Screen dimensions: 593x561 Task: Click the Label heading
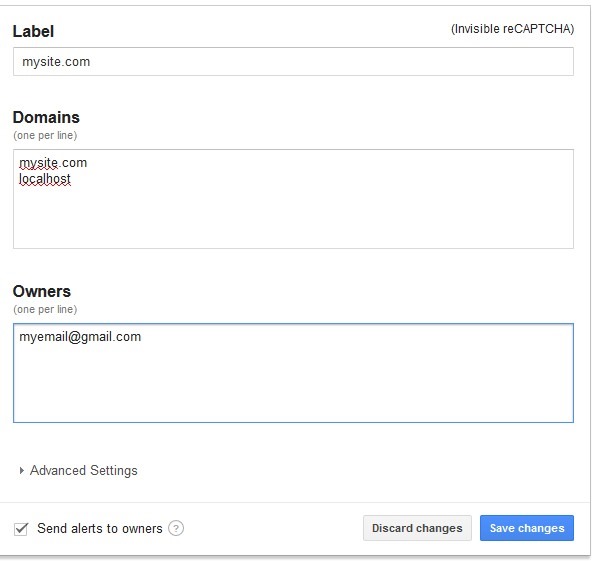(x=33, y=31)
